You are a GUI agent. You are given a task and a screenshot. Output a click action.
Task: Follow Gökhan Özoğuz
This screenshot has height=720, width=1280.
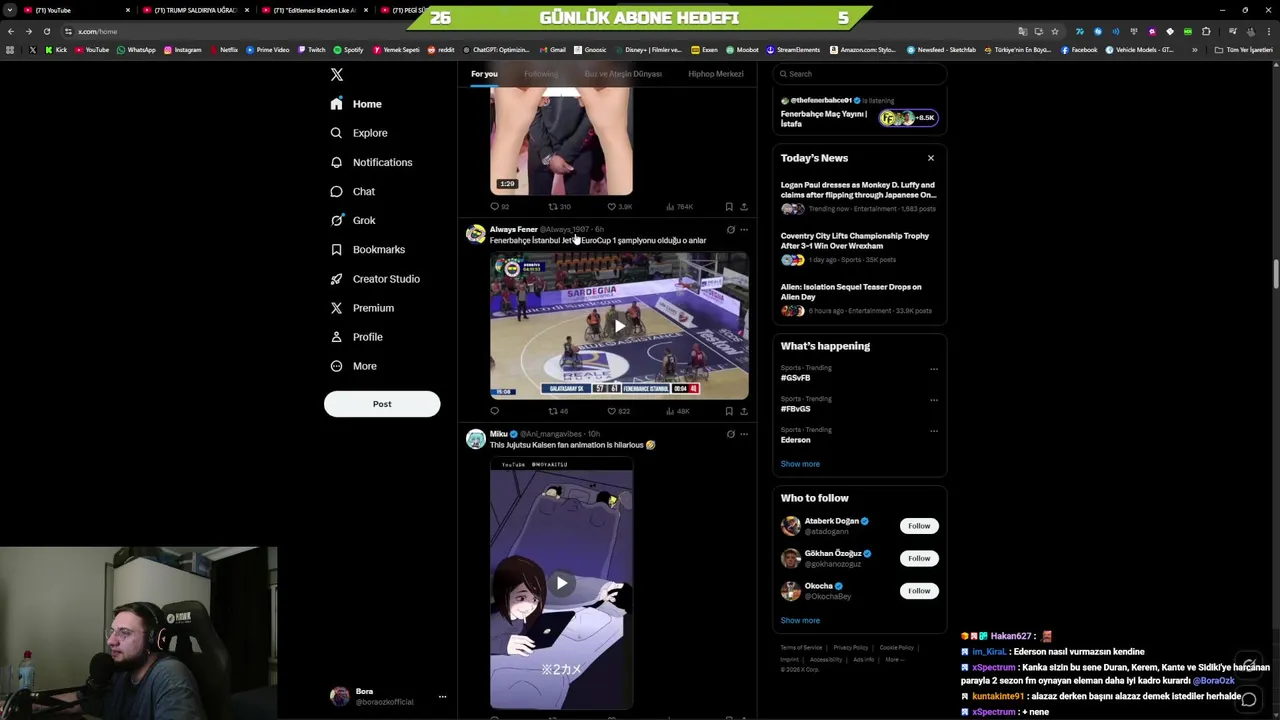click(919, 558)
